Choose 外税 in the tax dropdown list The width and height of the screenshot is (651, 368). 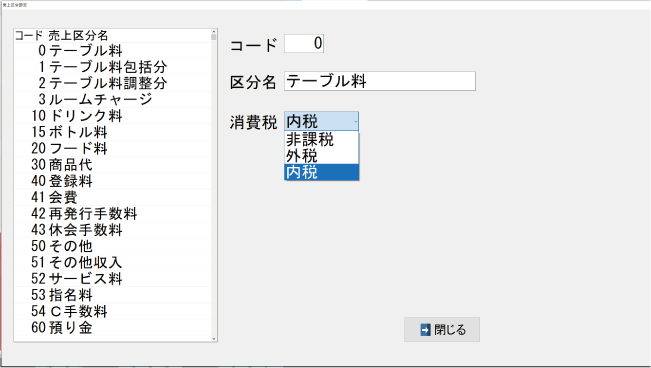[x=321, y=156]
